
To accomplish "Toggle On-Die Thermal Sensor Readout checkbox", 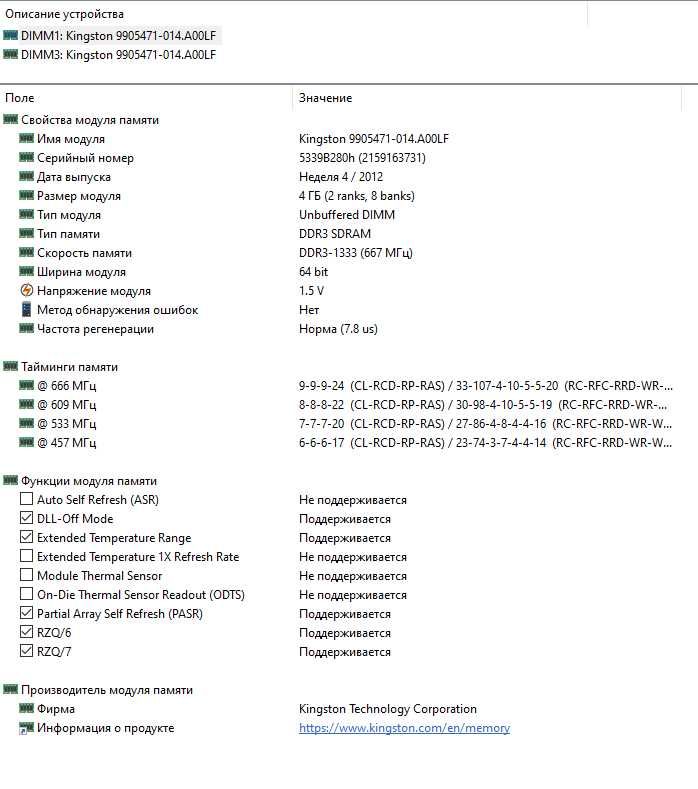I will coord(26,594).
